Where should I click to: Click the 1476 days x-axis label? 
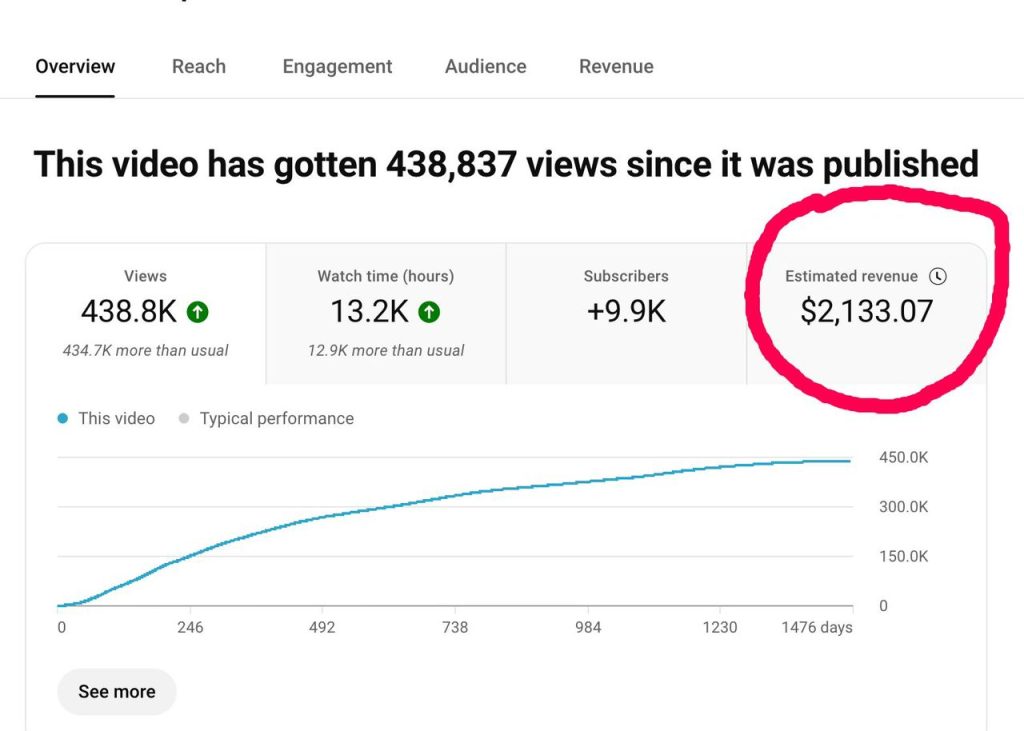point(817,628)
